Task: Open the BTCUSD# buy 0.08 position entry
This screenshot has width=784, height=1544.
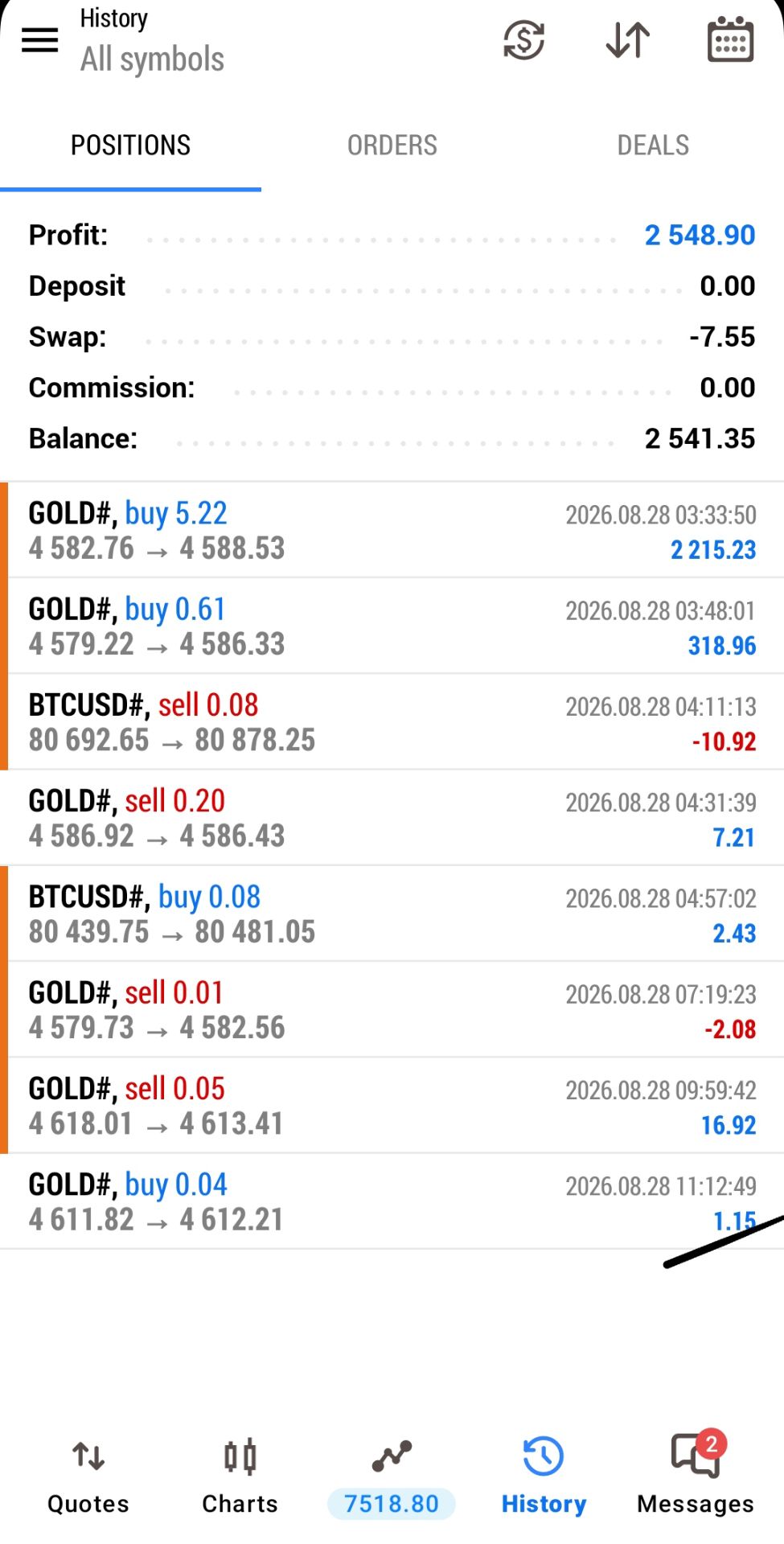Action: [x=392, y=914]
